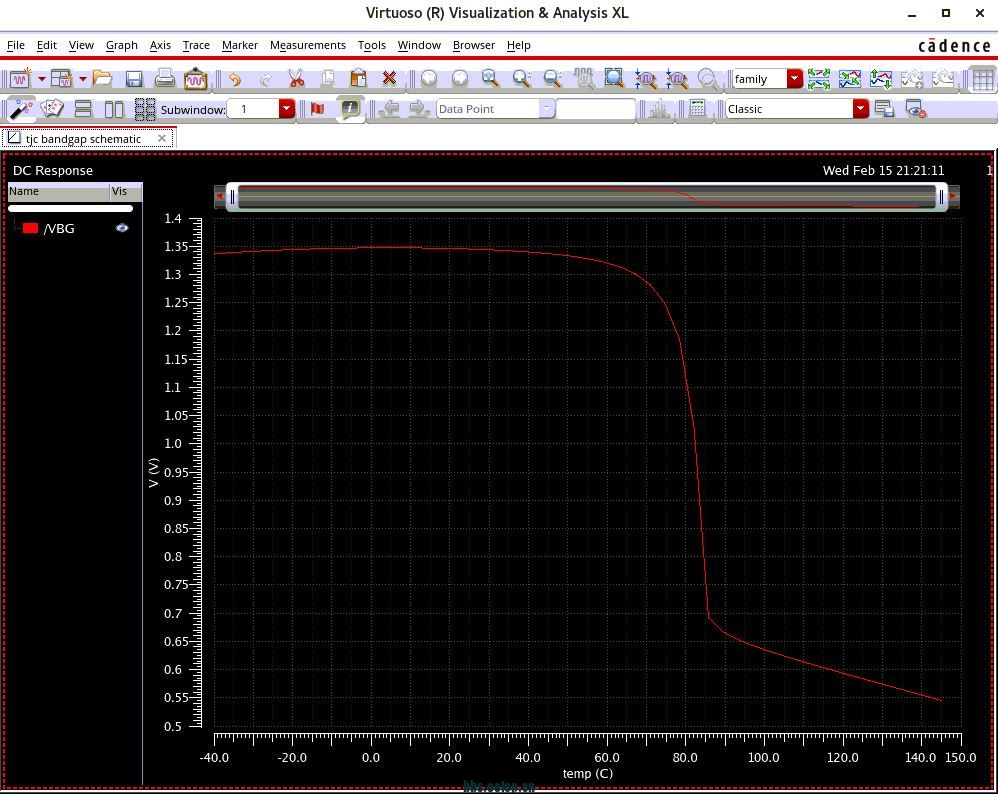Toggle the info balloon icon
The image size is (998, 798).
coord(349,109)
